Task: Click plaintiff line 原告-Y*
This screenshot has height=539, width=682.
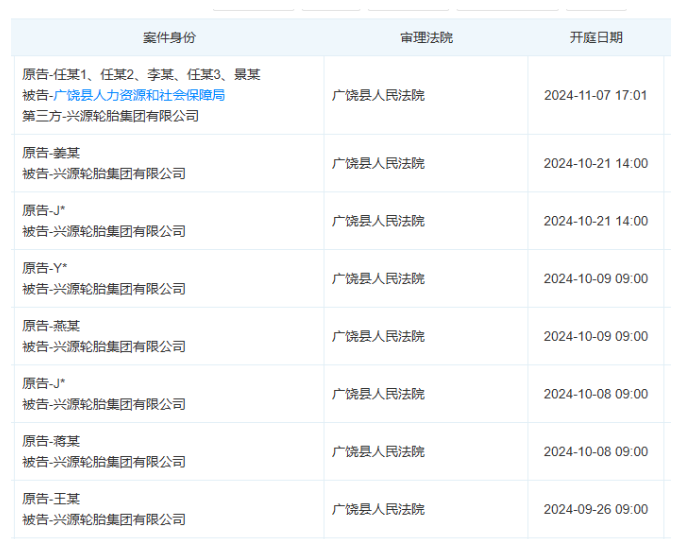Action: (45, 268)
